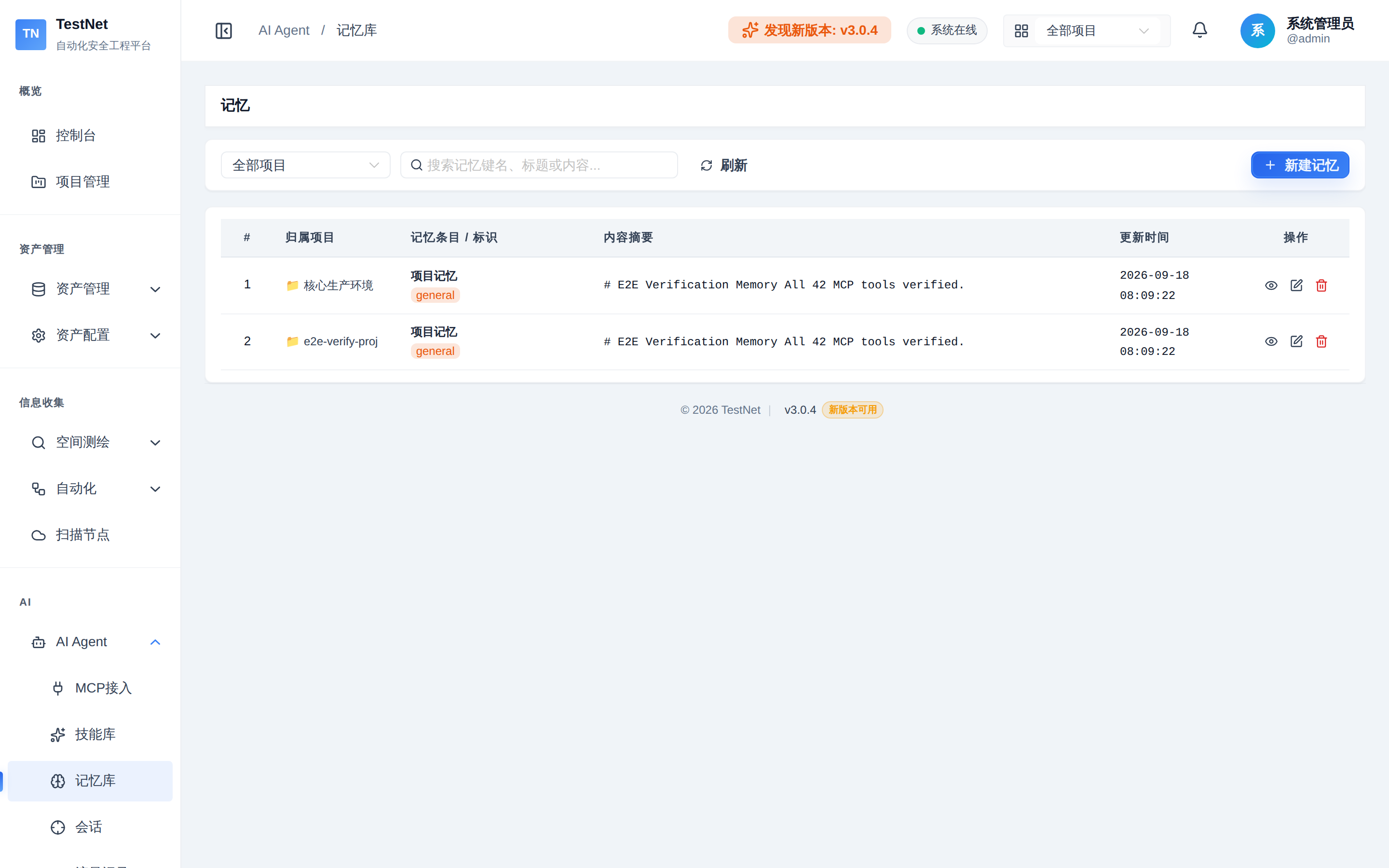Click the 项目管理 folder icon
Viewport: 1389px width, 868px height.
click(39, 182)
